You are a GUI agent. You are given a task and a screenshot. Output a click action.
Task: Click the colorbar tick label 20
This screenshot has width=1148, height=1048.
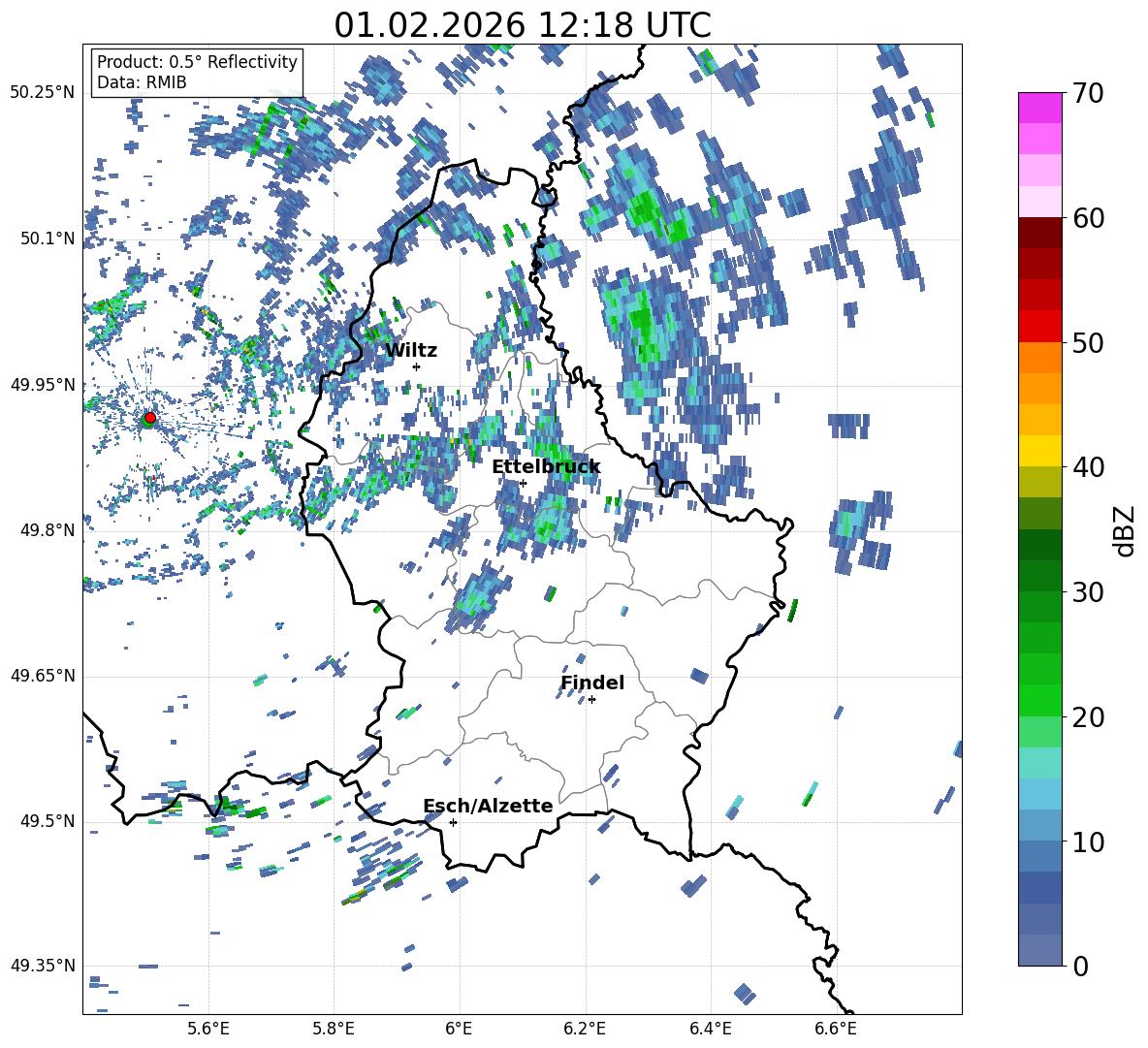tap(1087, 716)
